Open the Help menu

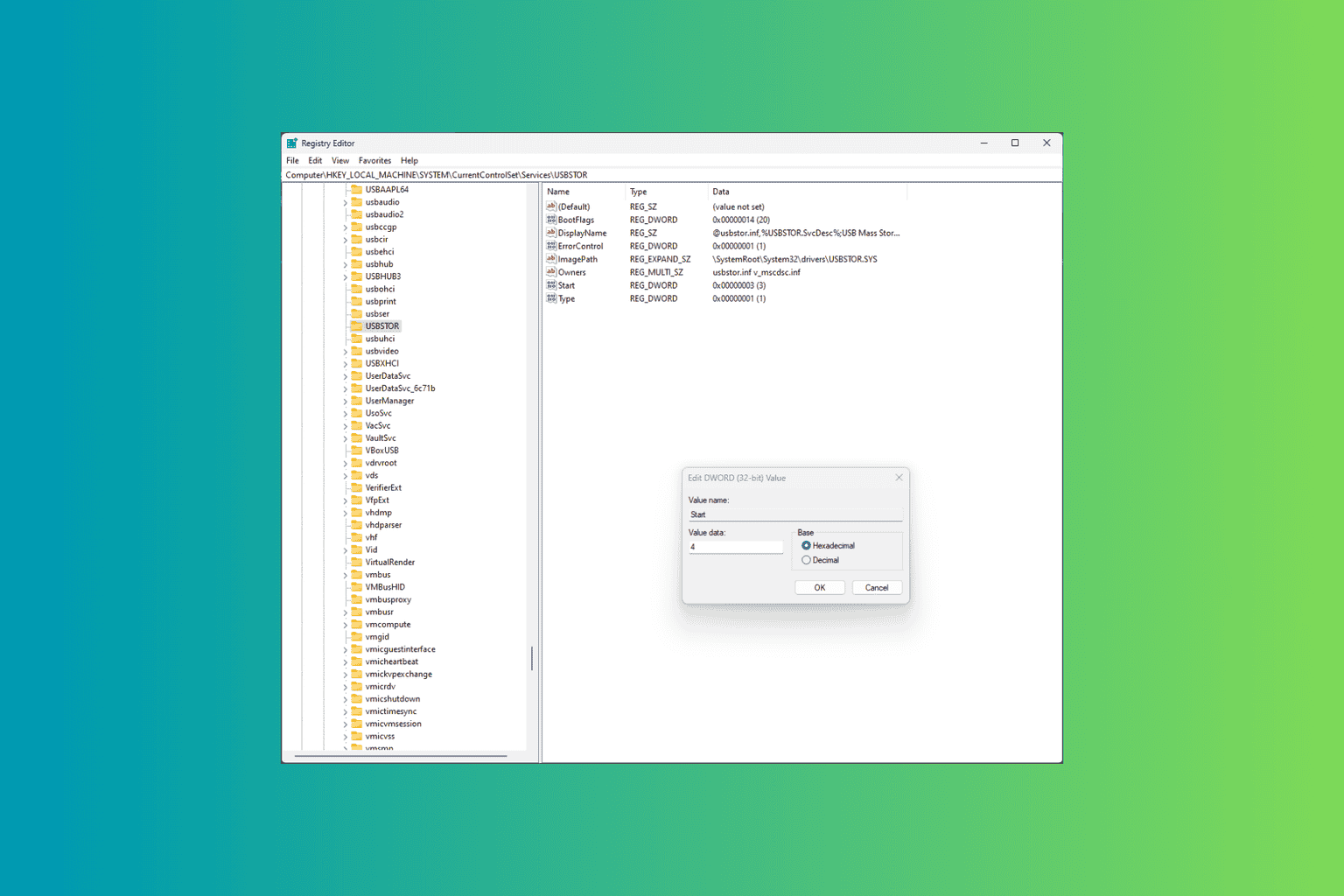[409, 160]
